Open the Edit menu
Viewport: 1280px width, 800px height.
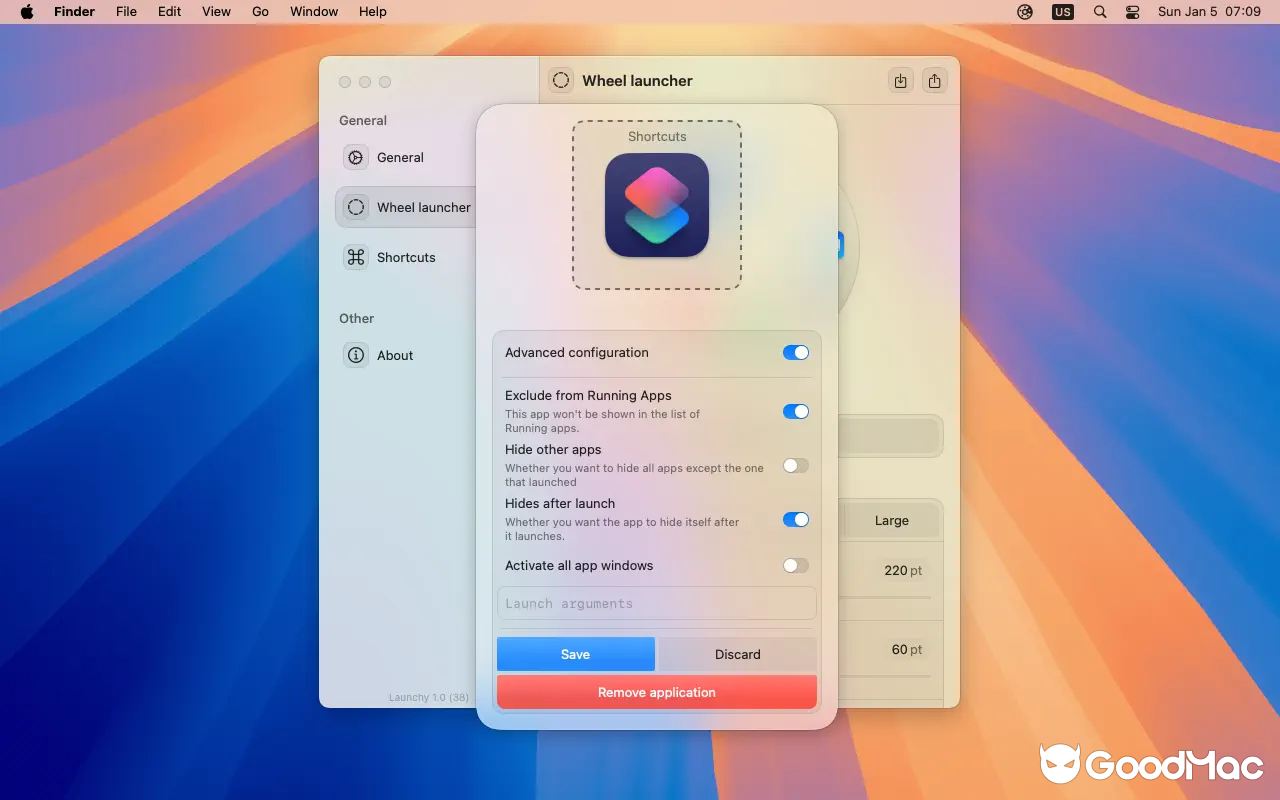170,12
